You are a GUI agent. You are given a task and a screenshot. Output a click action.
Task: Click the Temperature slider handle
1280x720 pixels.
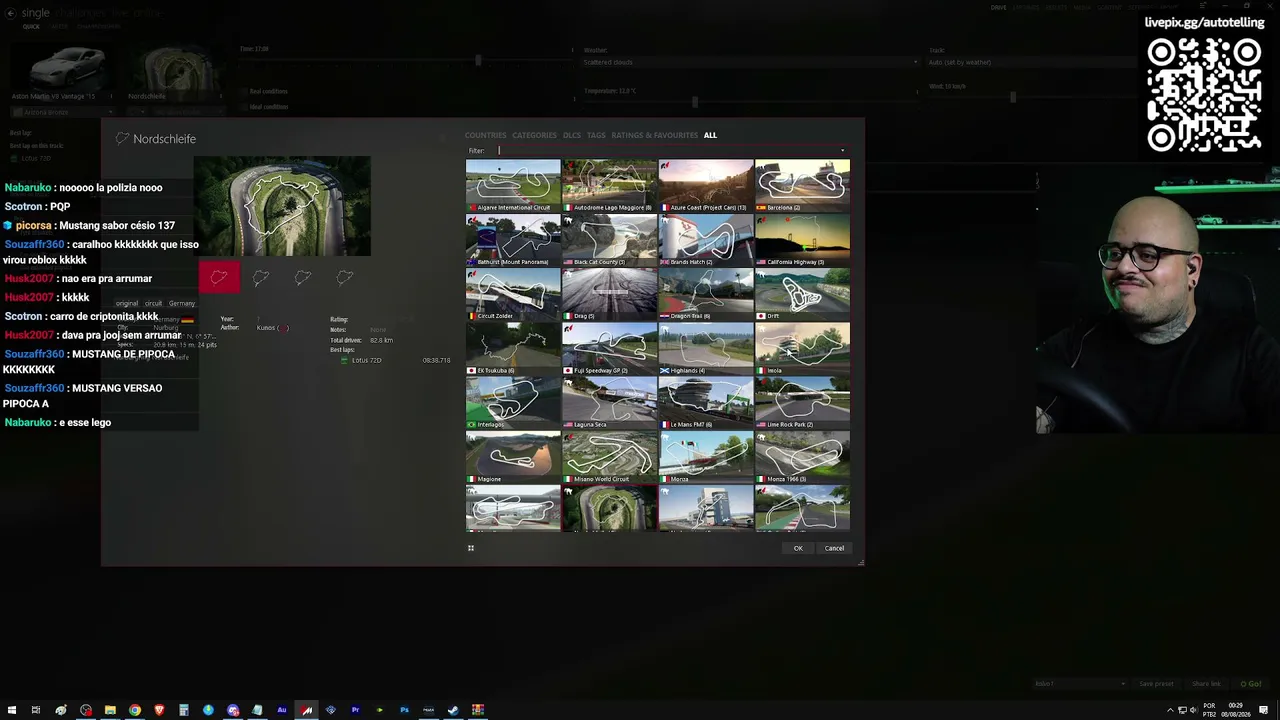point(695,101)
